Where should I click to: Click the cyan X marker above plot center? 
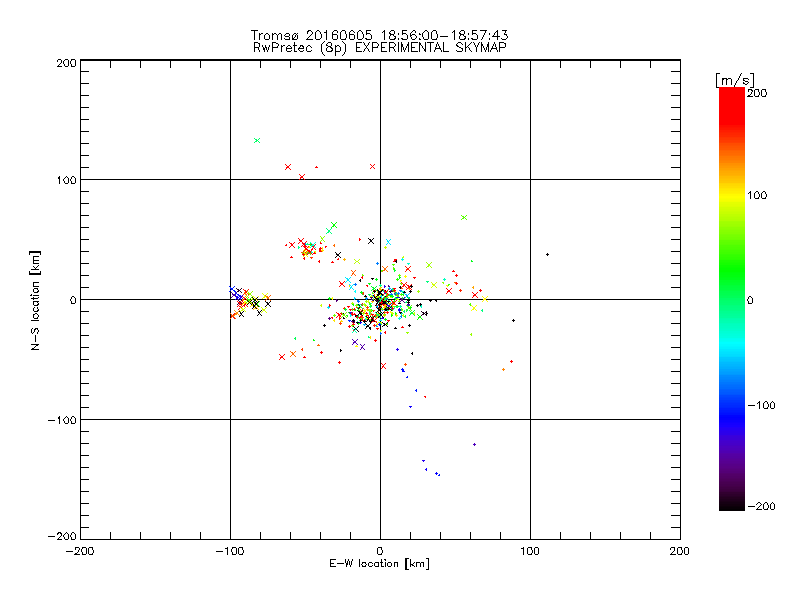[x=388, y=242]
